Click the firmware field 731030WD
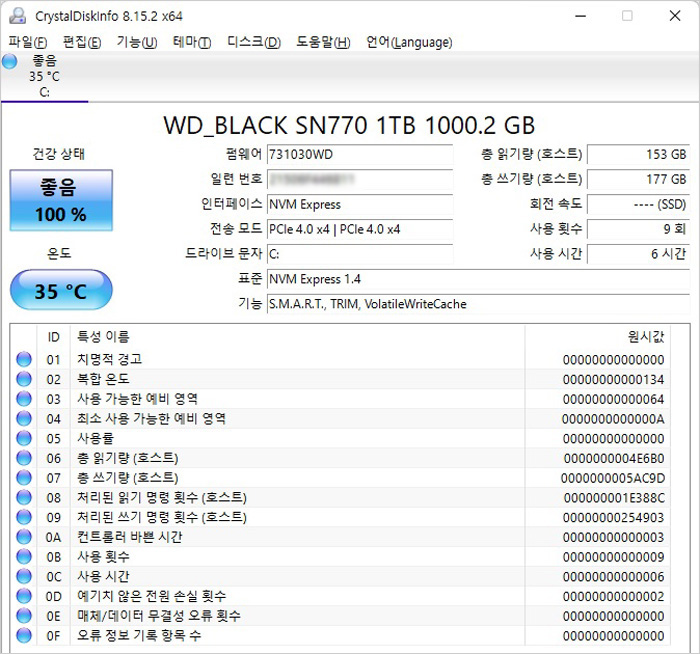 click(360, 155)
